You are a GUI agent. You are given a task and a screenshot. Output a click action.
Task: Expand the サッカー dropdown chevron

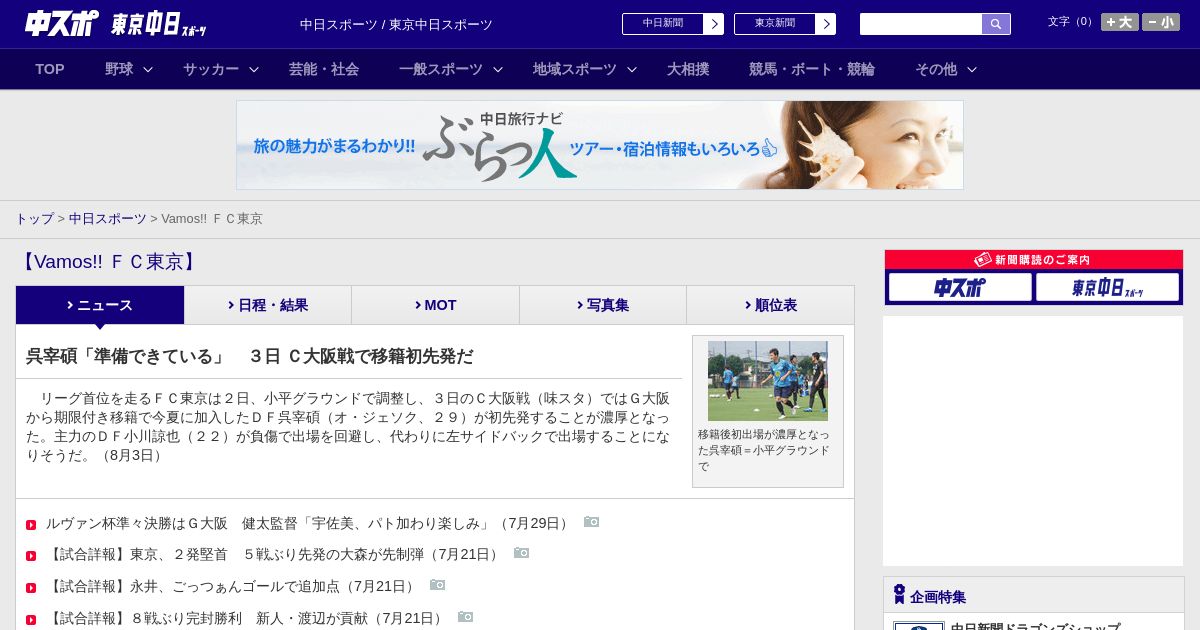(254, 69)
